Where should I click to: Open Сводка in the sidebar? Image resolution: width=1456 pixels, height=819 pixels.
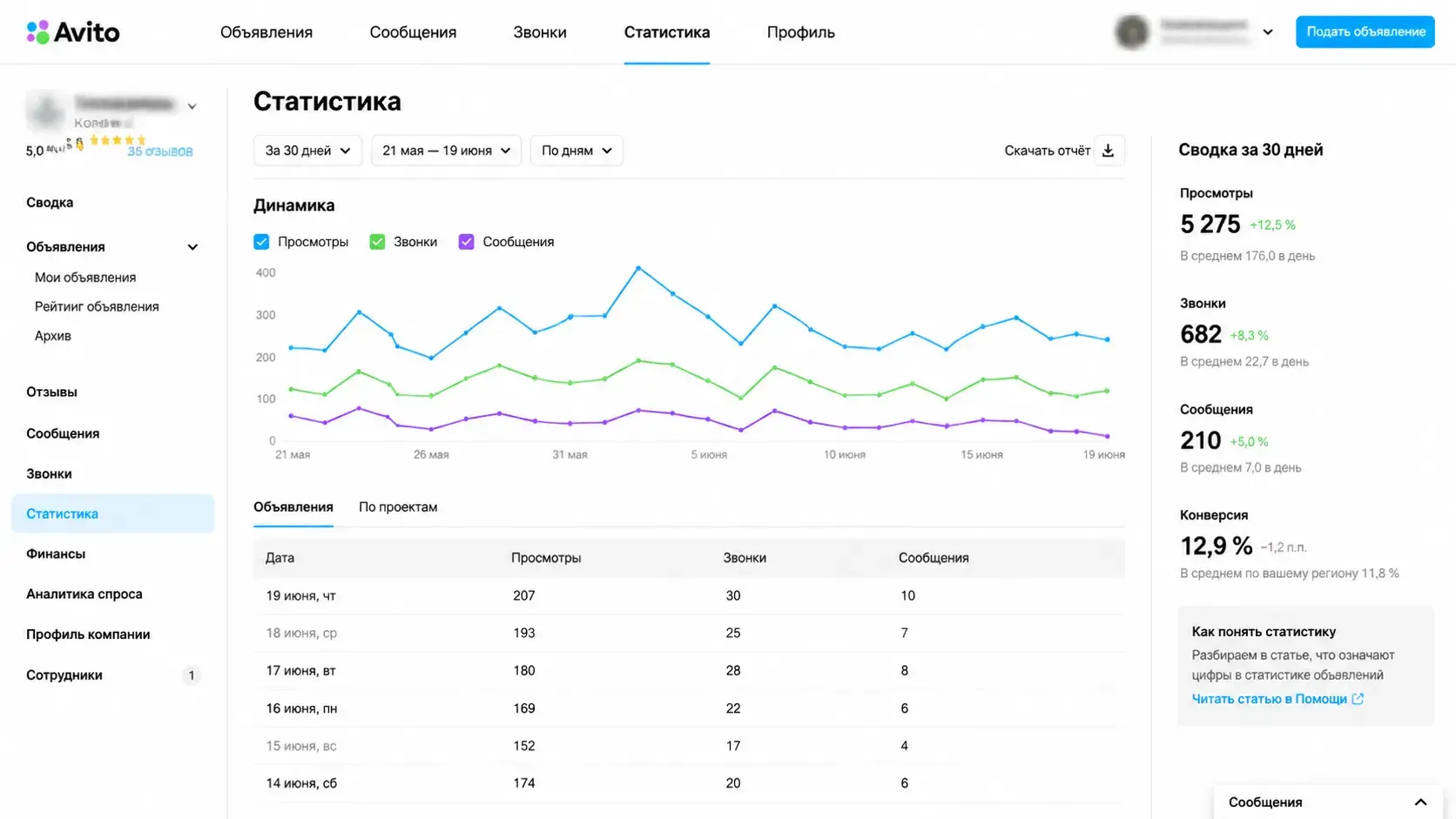coord(50,203)
